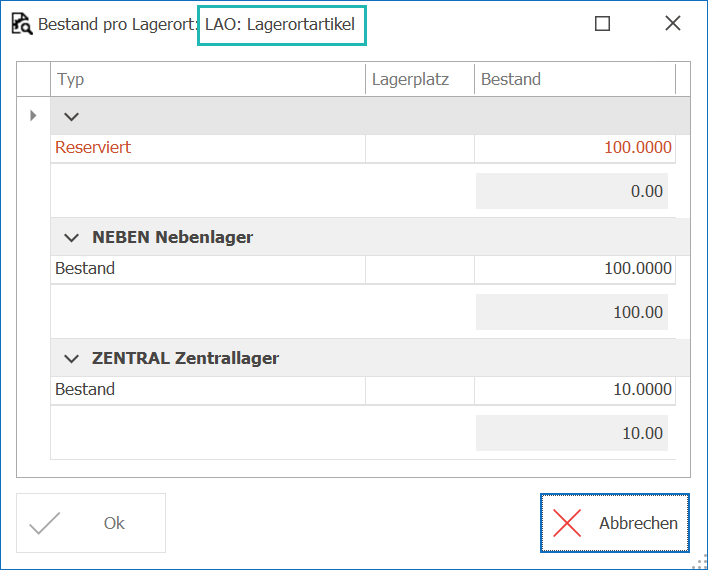Sort by the Bestand column header
Viewport: 708px width, 570px height.
tap(575, 79)
